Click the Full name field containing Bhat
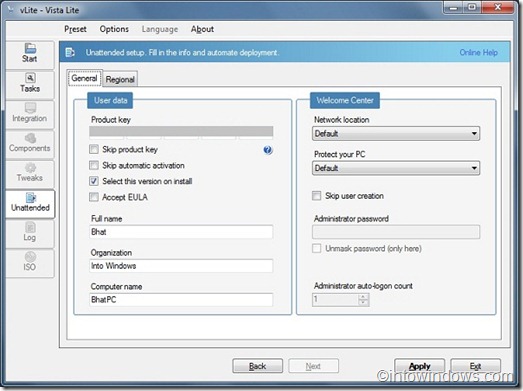 (181, 232)
